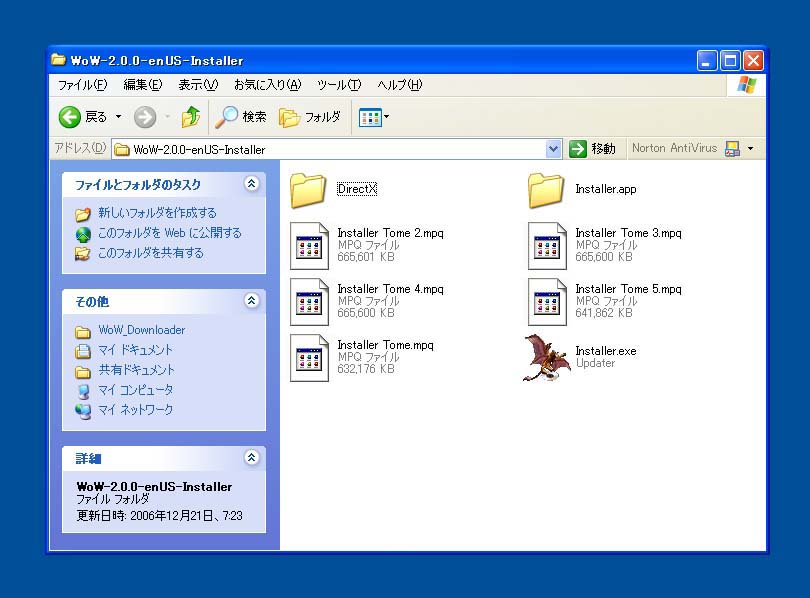The image size is (810, 598).
Task: Collapse the その他 panel chevron
Action: click(x=252, y=301)
